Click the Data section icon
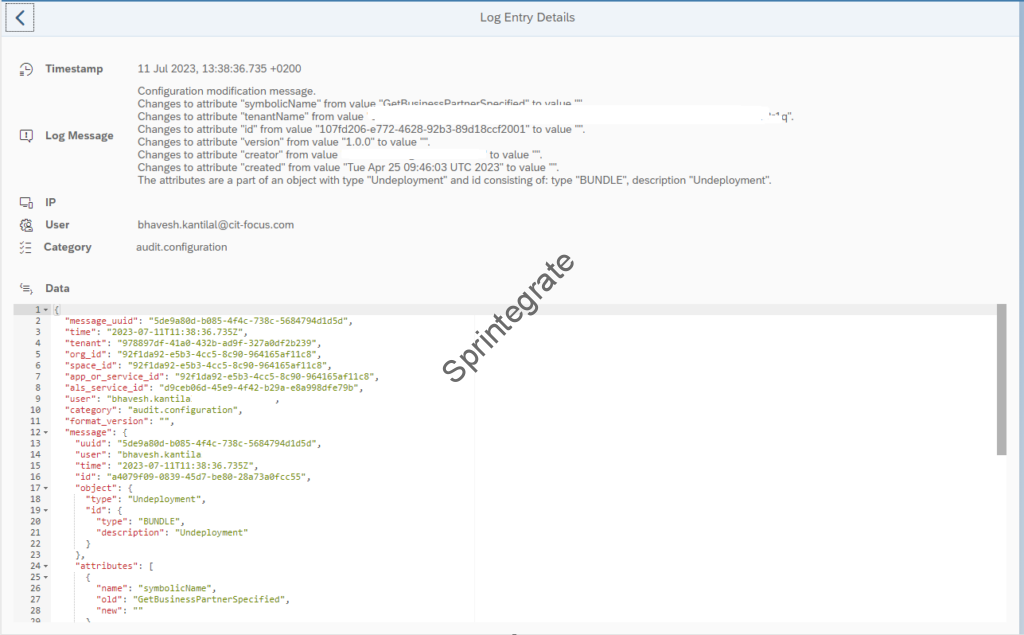Viewport: 1024px width, 635px height. 27,288
